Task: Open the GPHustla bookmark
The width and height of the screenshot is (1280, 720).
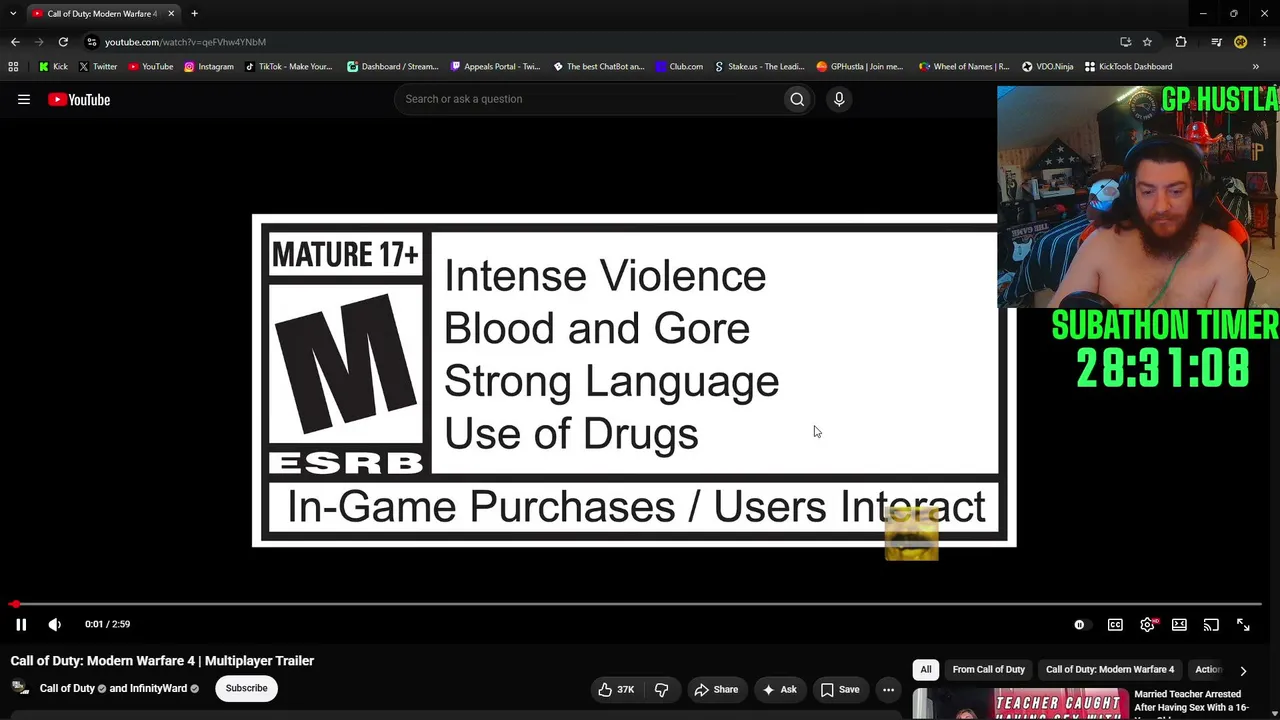Action: coord(860,67)
